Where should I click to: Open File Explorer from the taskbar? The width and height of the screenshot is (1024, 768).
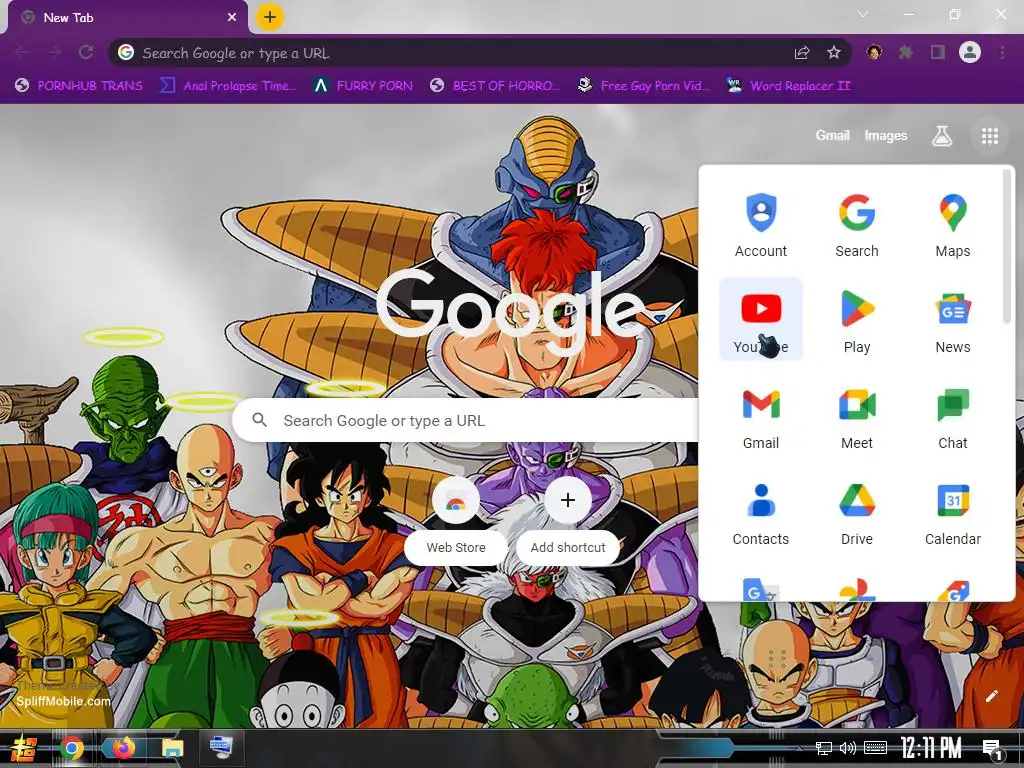coord(172,748)
